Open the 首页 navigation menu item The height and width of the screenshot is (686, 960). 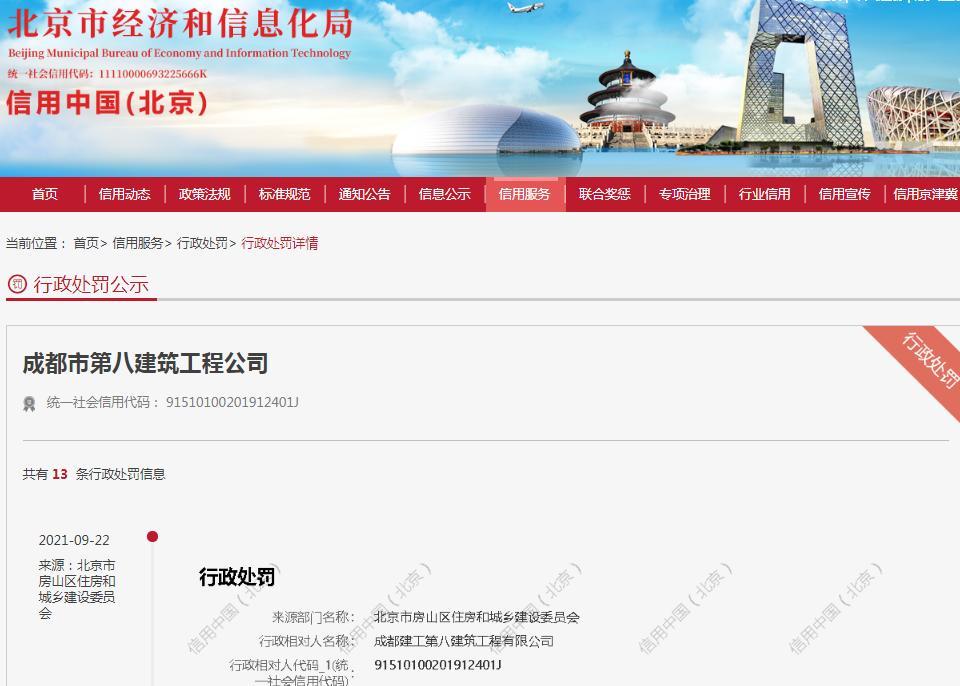coord(45,194)
